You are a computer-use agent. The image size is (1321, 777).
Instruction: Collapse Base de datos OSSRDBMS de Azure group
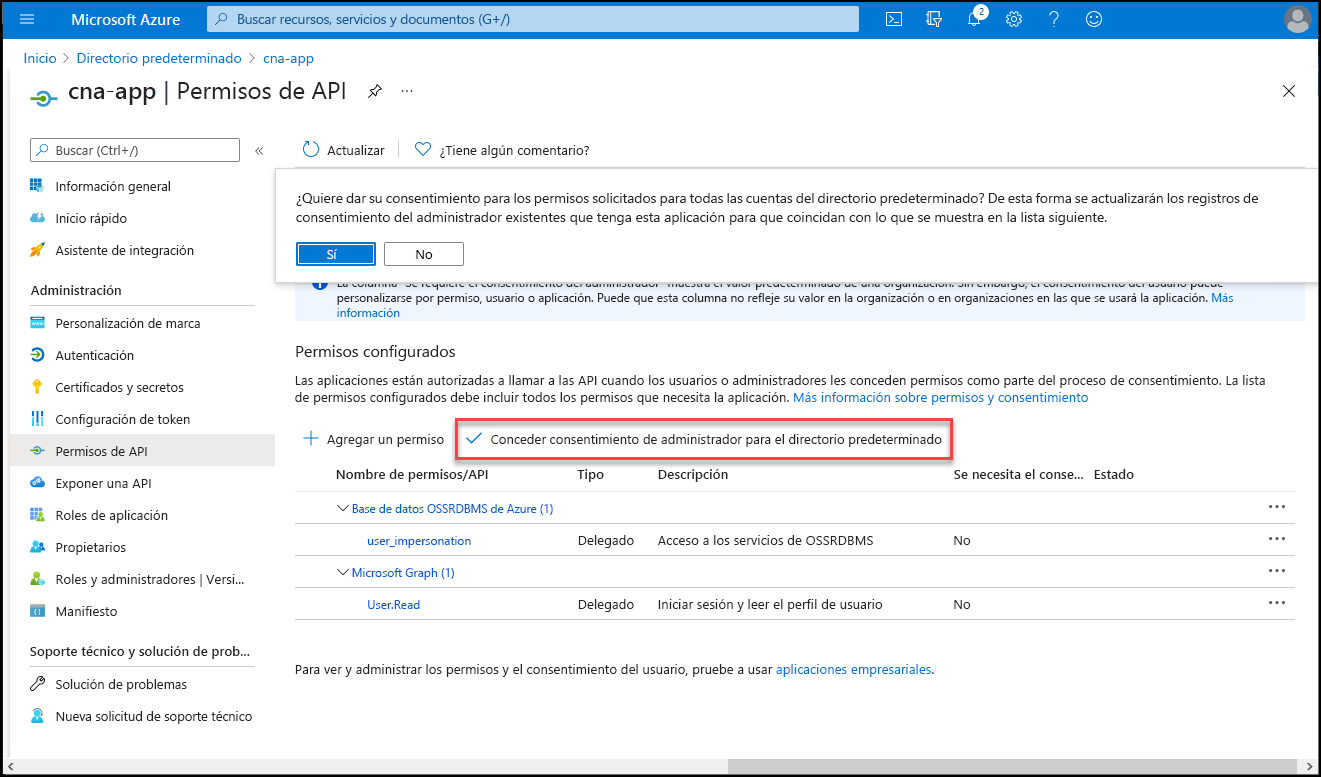(342, 508)
